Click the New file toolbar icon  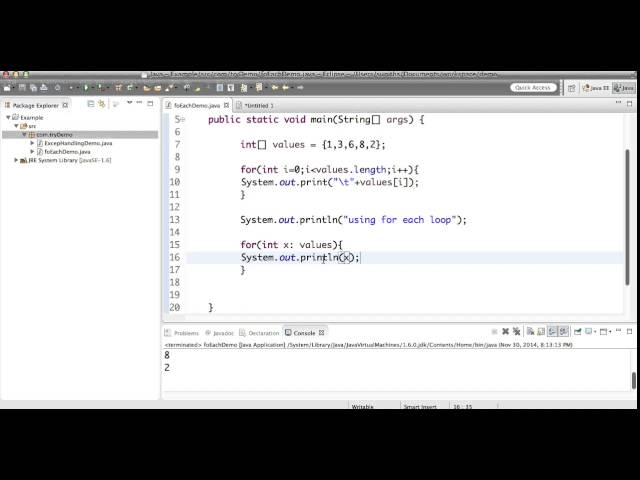point(7,88)
